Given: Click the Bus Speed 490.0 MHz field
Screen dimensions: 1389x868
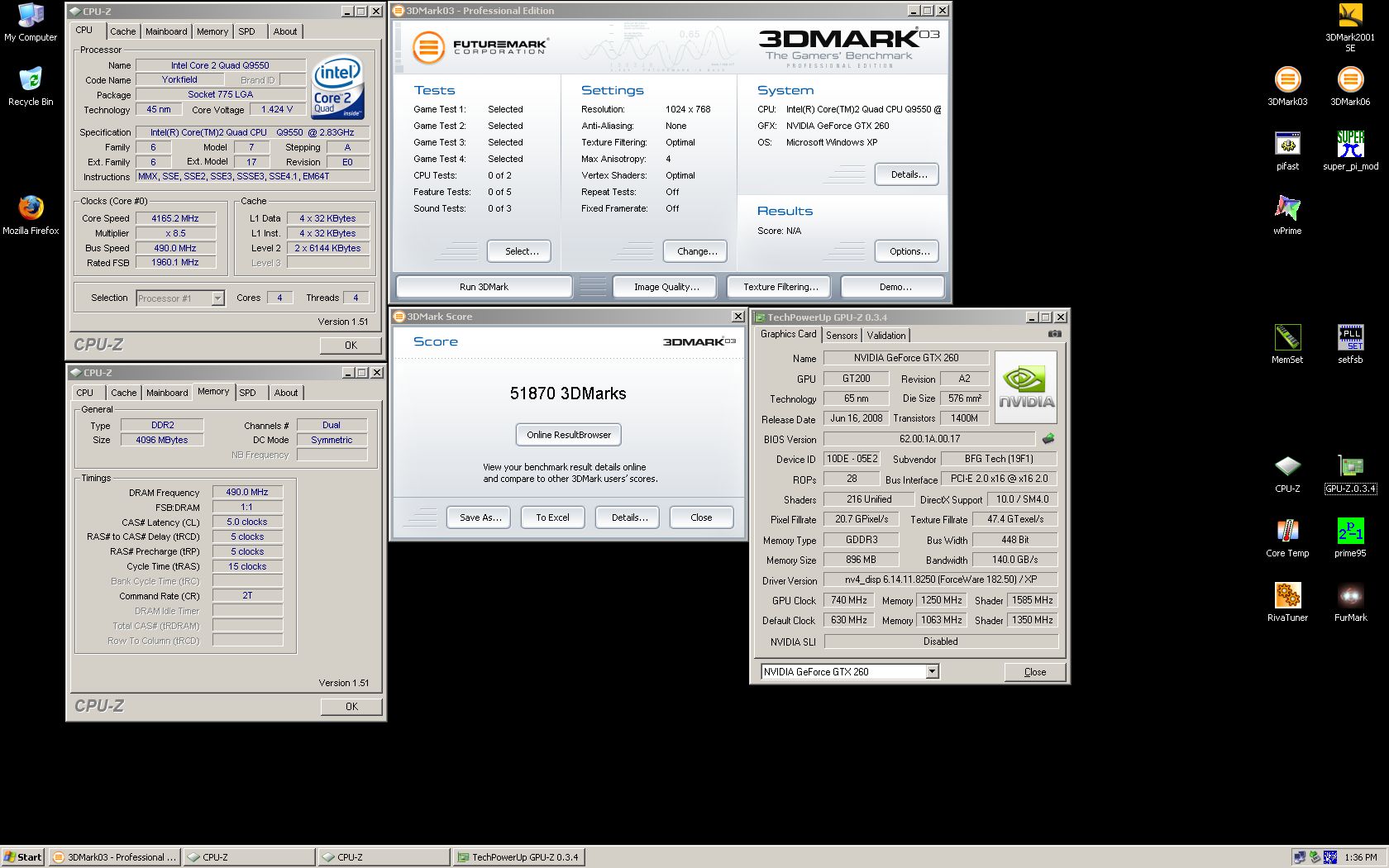Looking at the screenshot, I should (x=175, y=248).
